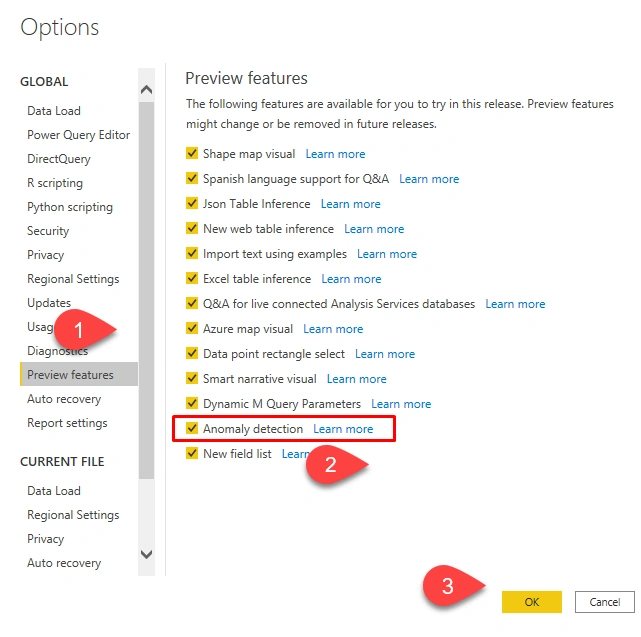Open Learn more for Json Table Inference
The height and width of the screenshot is (637, 641).
[x=350, y=204]
